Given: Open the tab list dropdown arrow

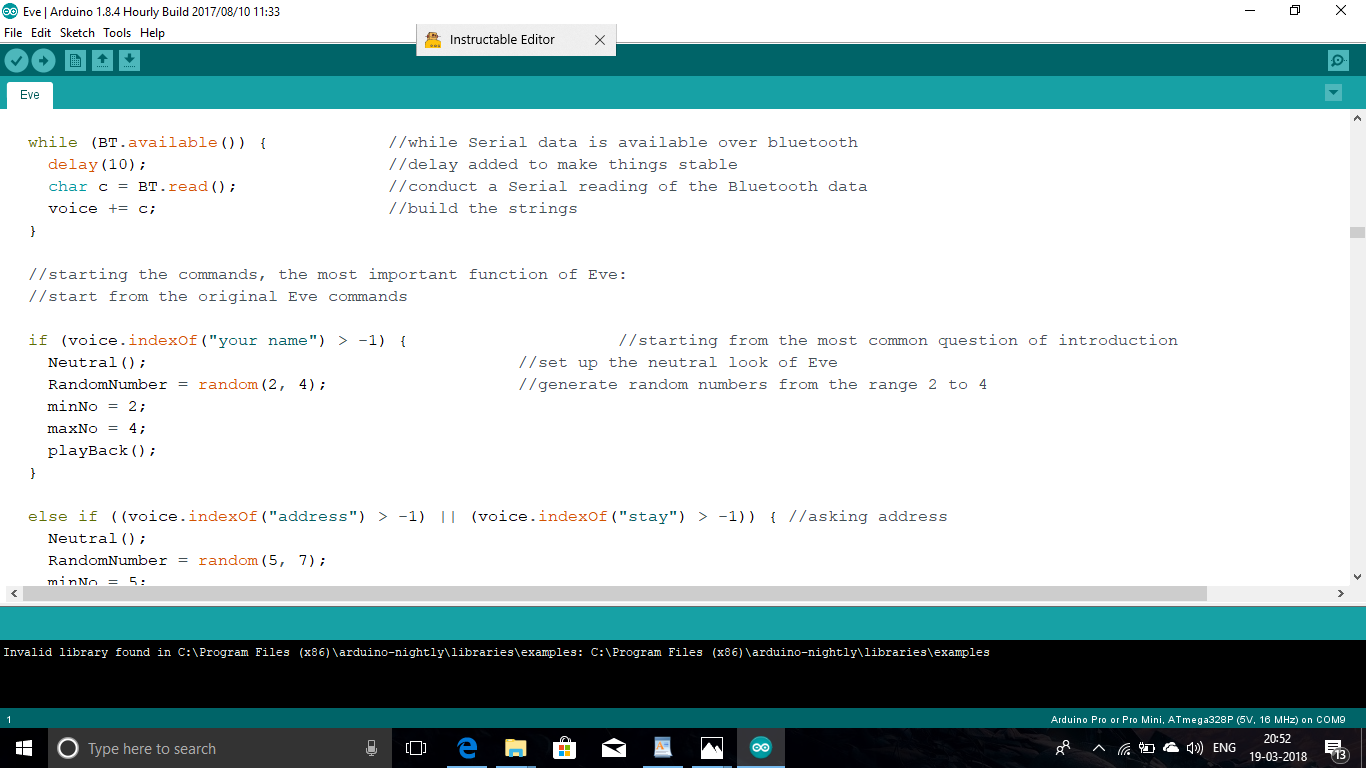Looking at the screenshot, I should [1333, 92].
